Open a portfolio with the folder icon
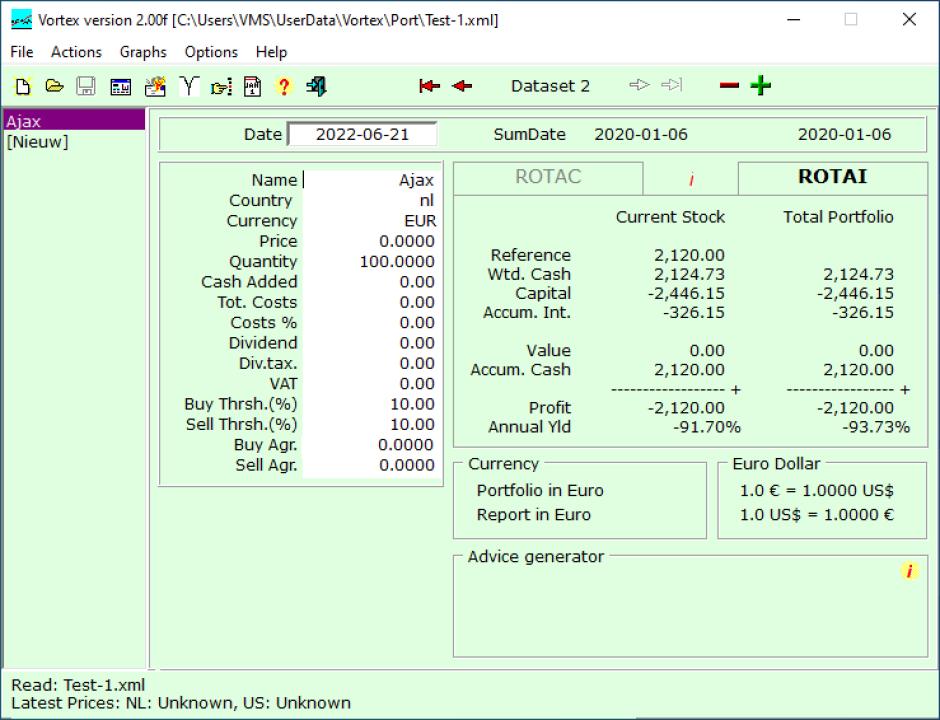The height and width of the screenshot is (720, 940). pyautogui.click(x=54, y=86)
